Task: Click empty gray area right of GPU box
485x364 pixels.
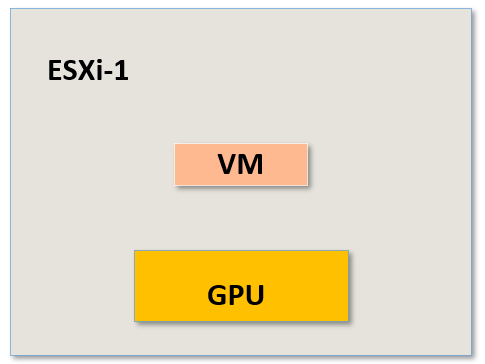Action: pos(409,286)
